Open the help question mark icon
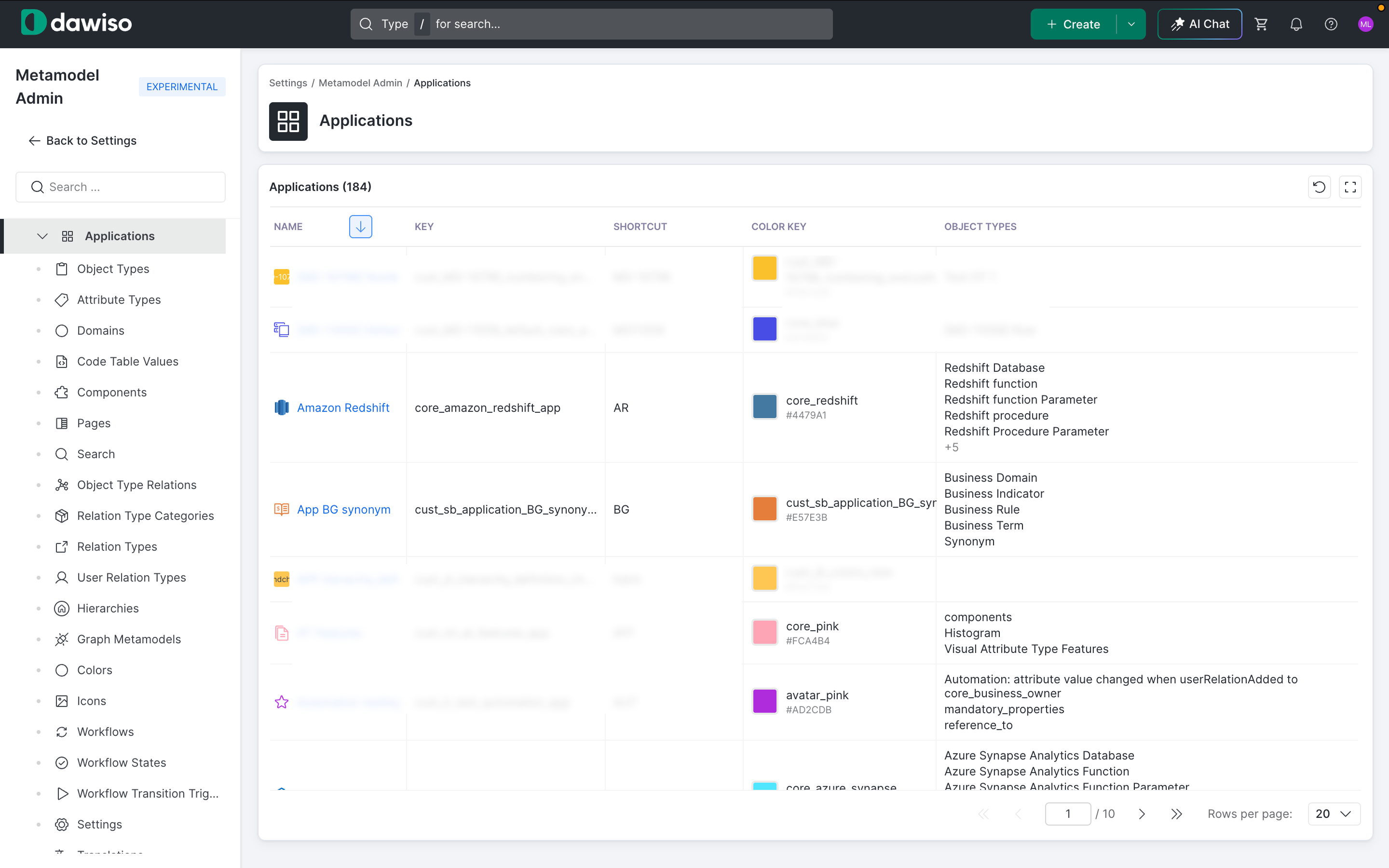This screenshot has height=868, width=1389. click(1331, 24)
